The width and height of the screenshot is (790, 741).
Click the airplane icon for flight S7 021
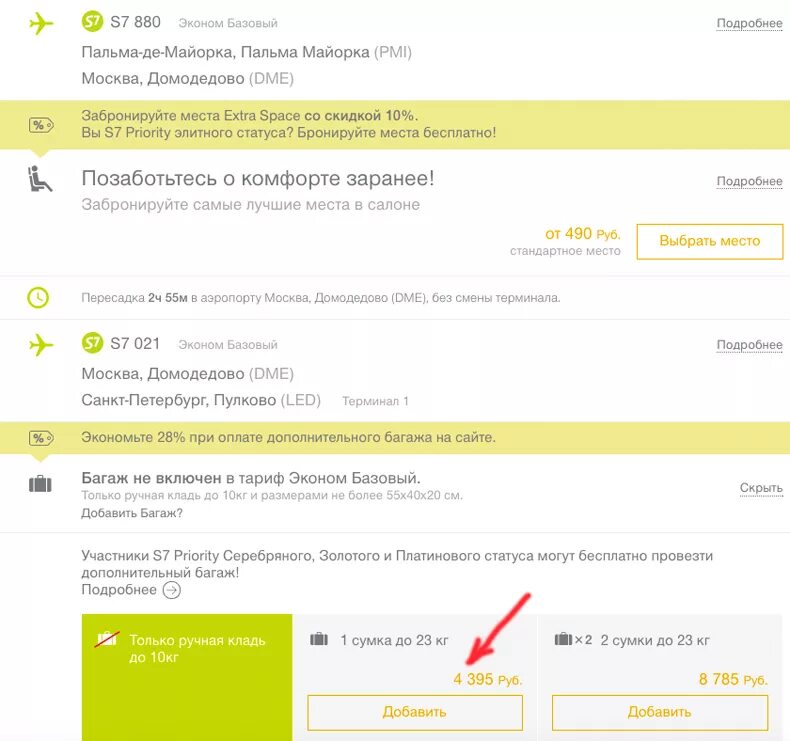click(41, 345)
